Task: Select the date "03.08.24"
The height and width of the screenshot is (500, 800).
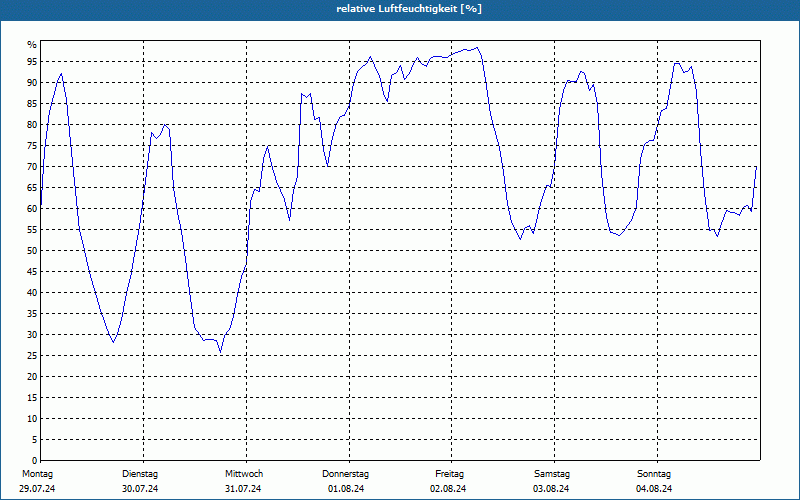Action: point(551,489)
